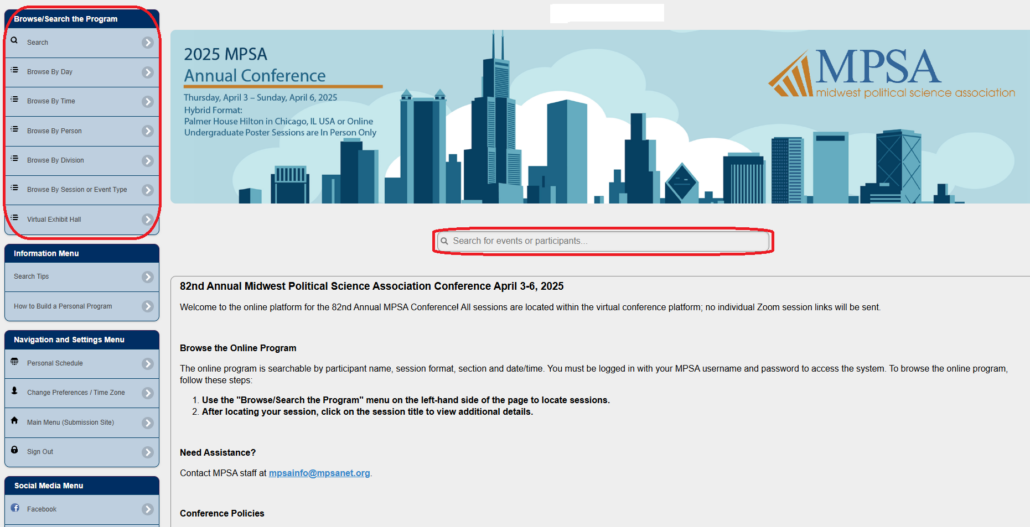Click the arrow chevron on Personal Schedule row

click(x=148, y=364)
